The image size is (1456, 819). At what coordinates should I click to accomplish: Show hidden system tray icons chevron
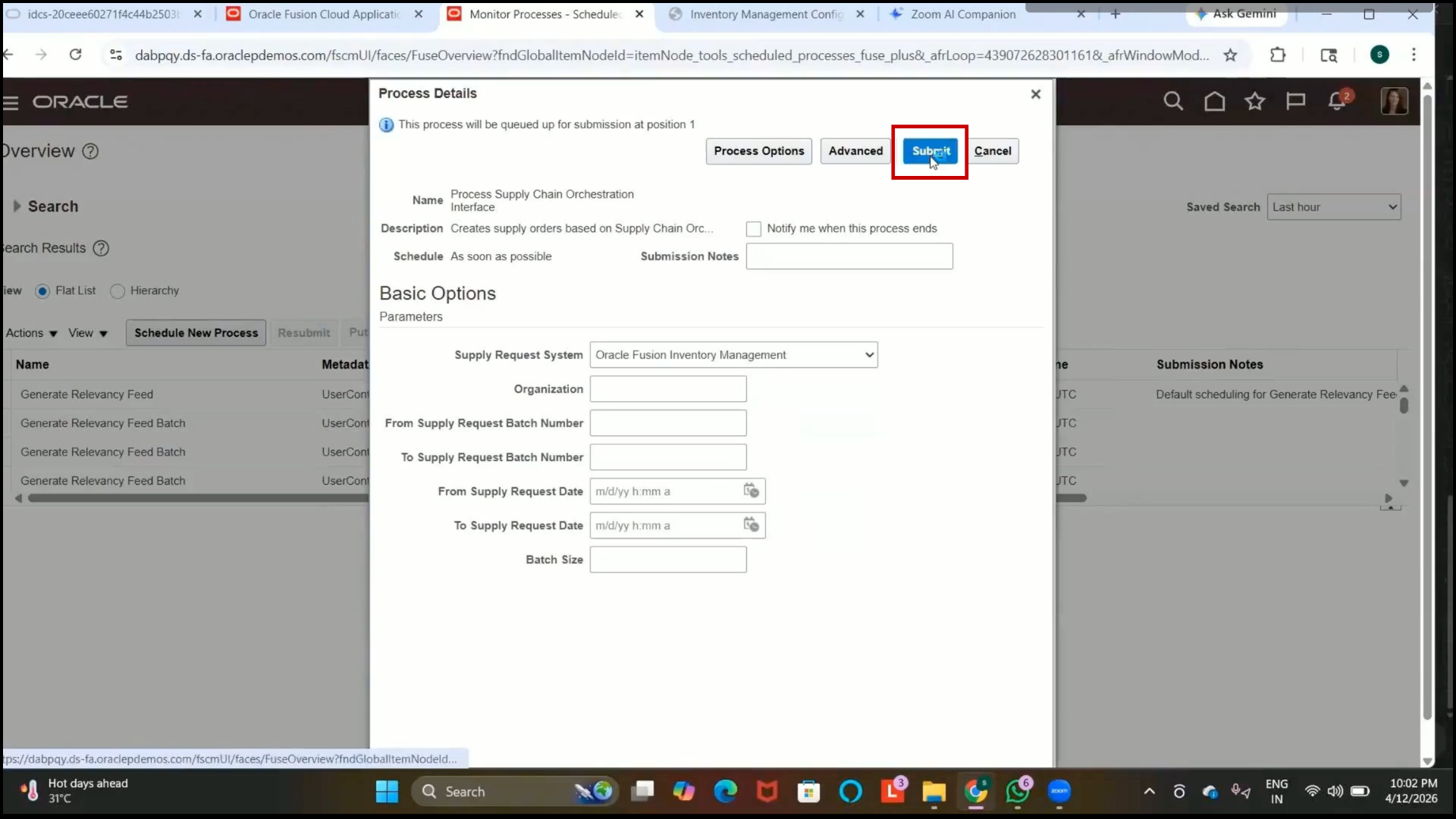pos(1149,791)
